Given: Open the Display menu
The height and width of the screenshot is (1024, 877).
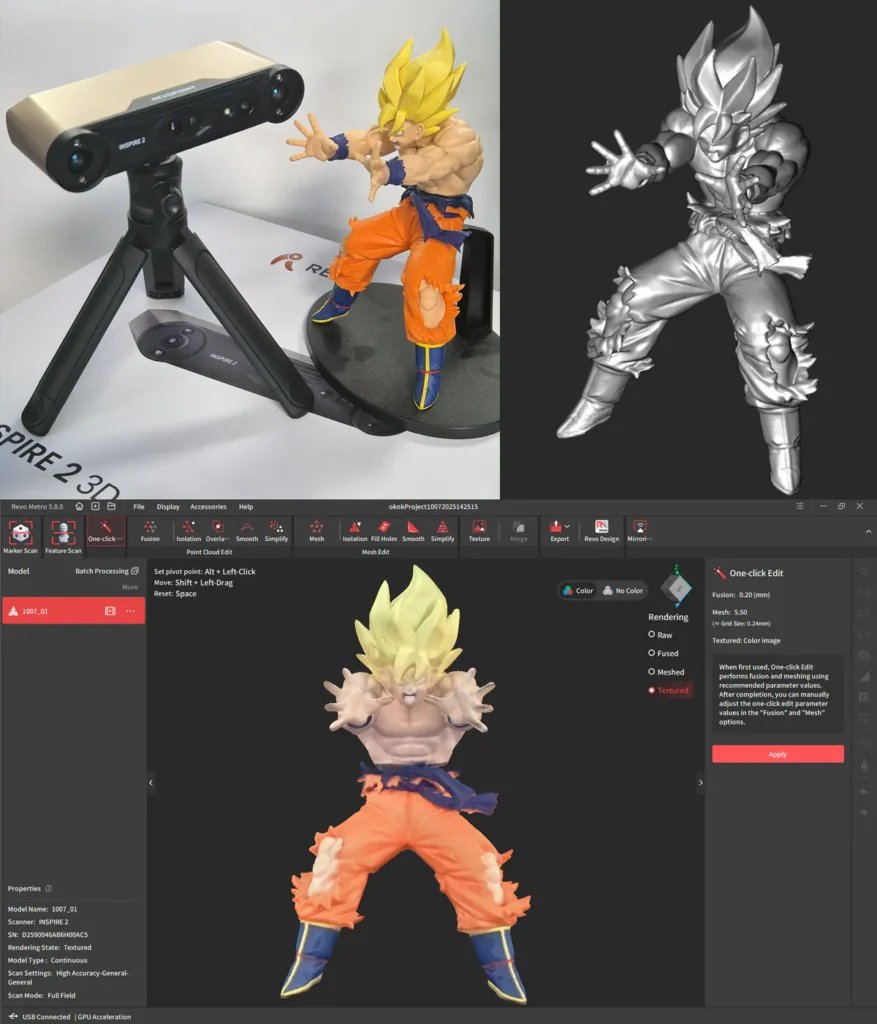Looking at the screenshot, I should [x=168, y=506].
